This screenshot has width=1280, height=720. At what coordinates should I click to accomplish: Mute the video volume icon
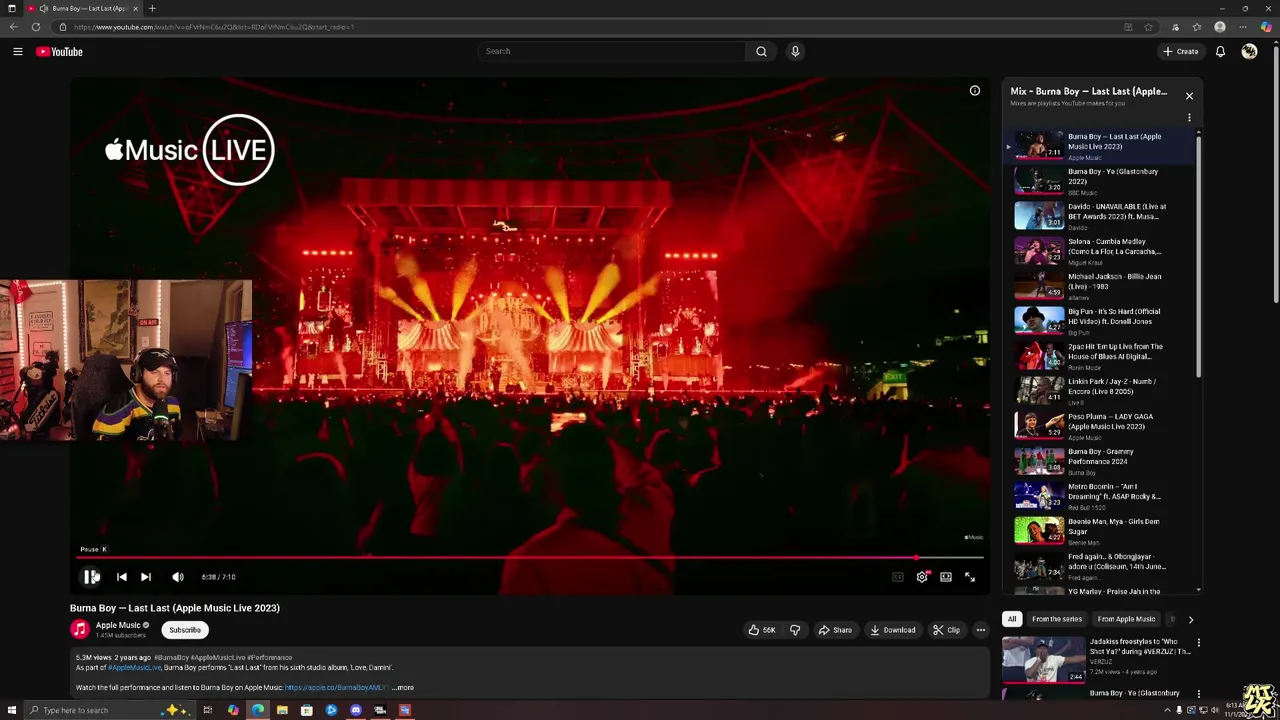tap(178, 577)
